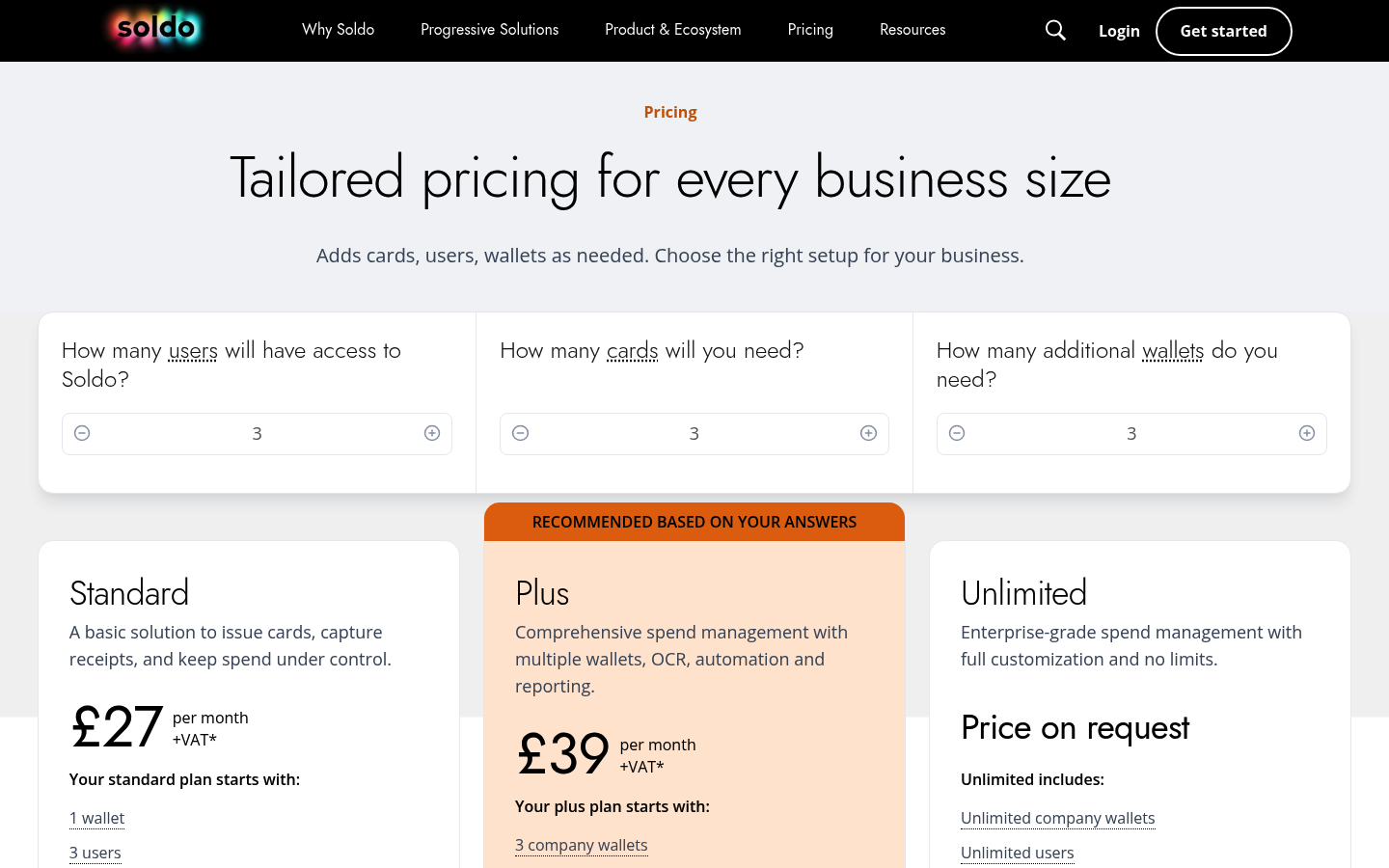Click the 'Recommended based on your answers' banner
The height and width of the screenshot is (868, 1389).
coord(694,522)
